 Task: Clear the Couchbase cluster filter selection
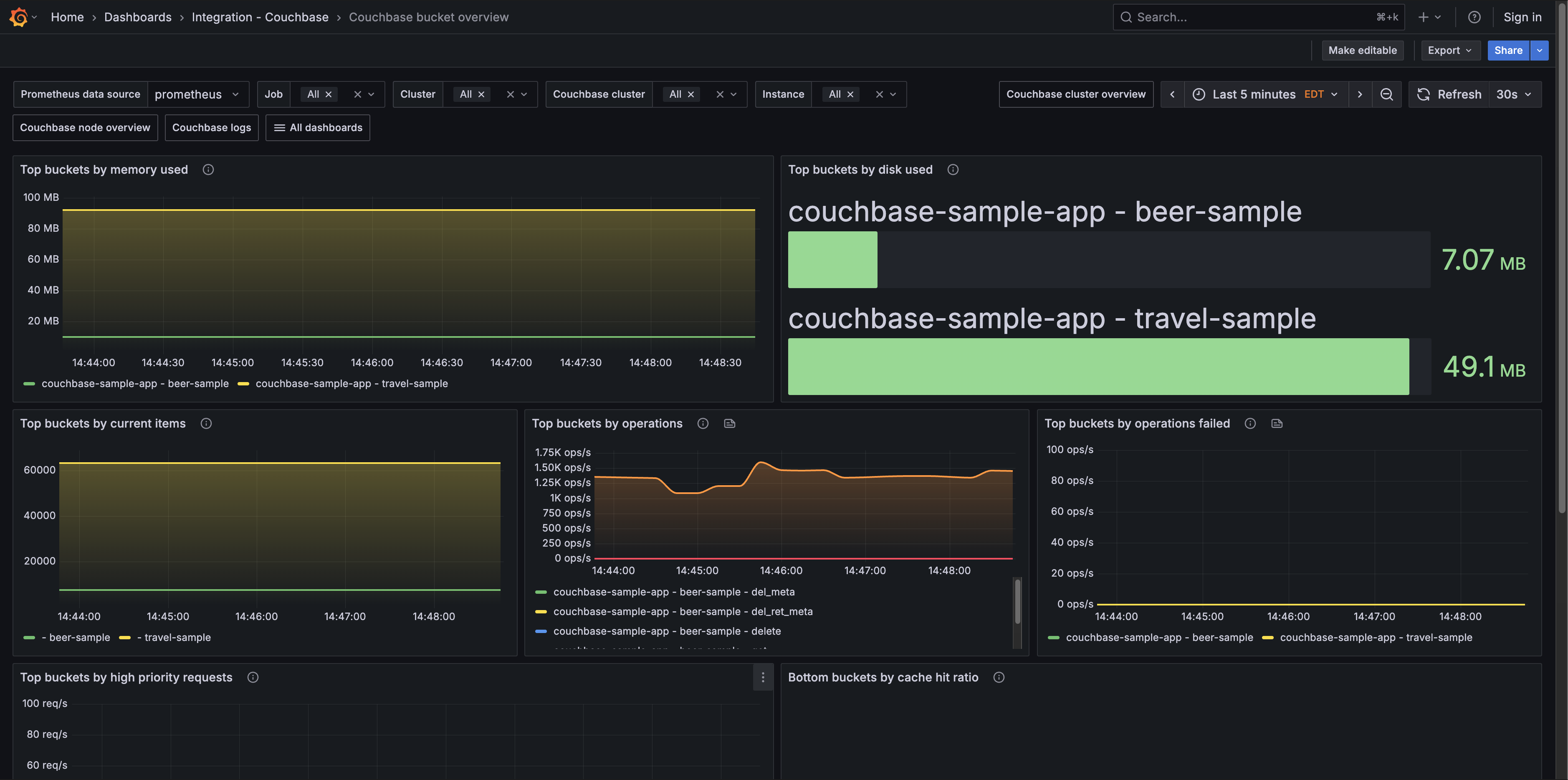[719, 94]
